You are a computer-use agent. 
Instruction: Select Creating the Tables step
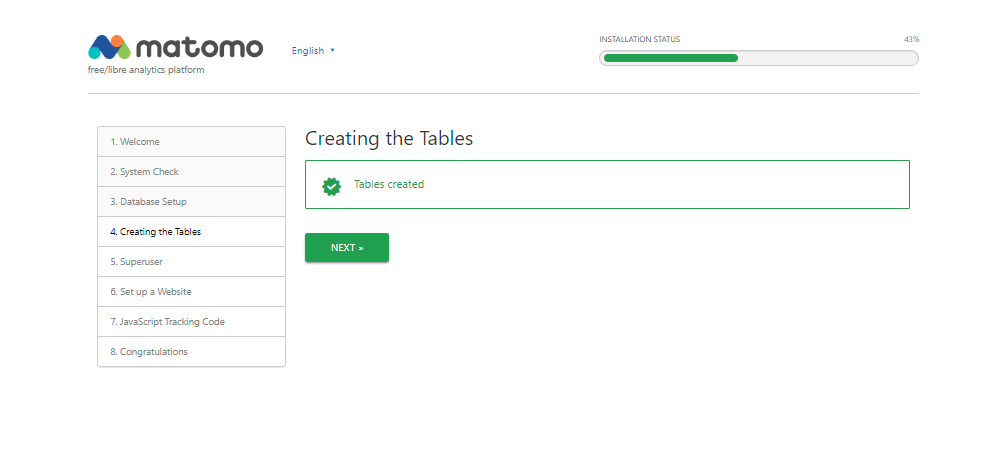155,232
